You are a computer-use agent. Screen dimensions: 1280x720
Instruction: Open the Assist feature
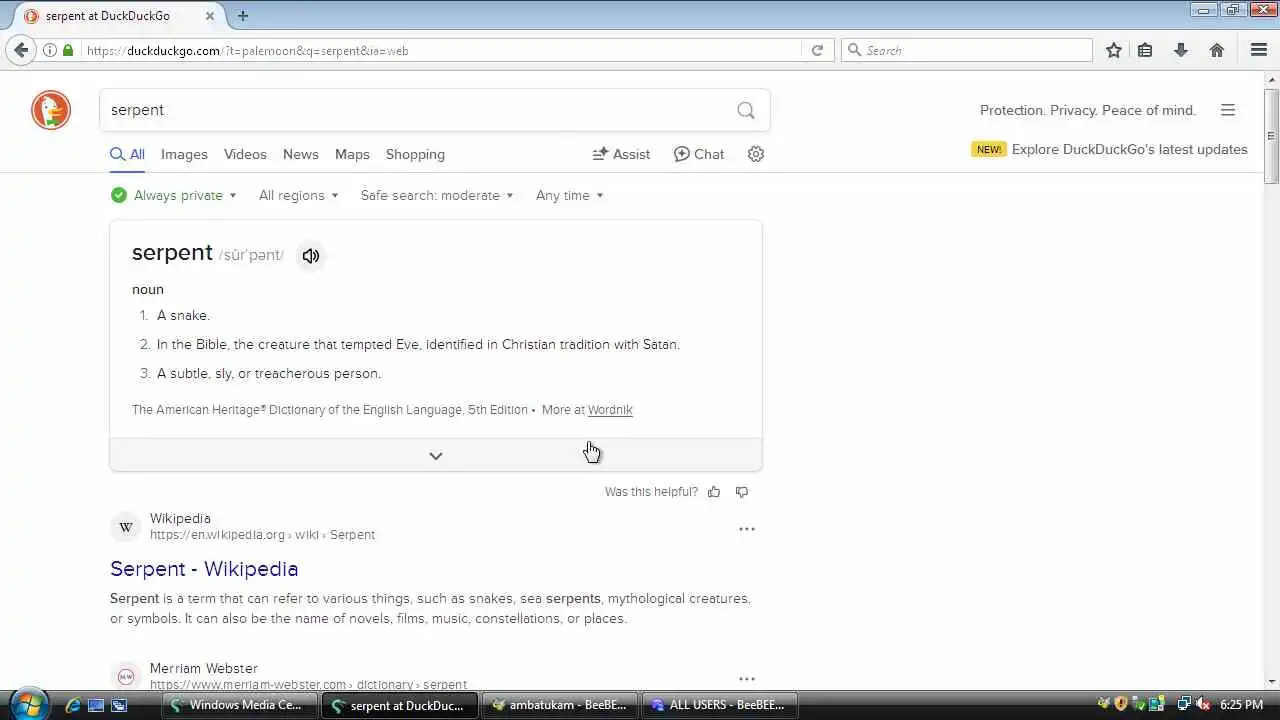[621, 154]
